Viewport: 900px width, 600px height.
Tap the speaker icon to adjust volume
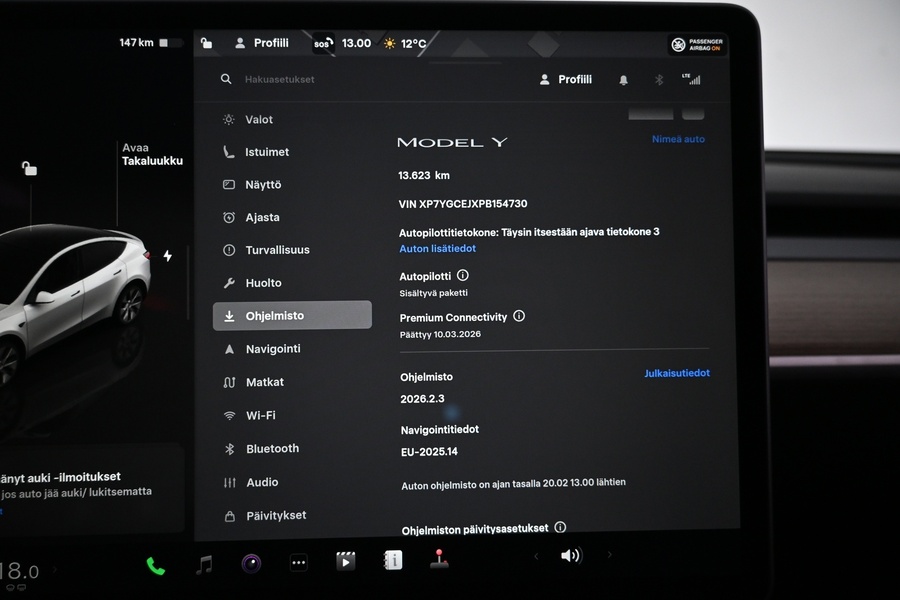coord(571,556)
